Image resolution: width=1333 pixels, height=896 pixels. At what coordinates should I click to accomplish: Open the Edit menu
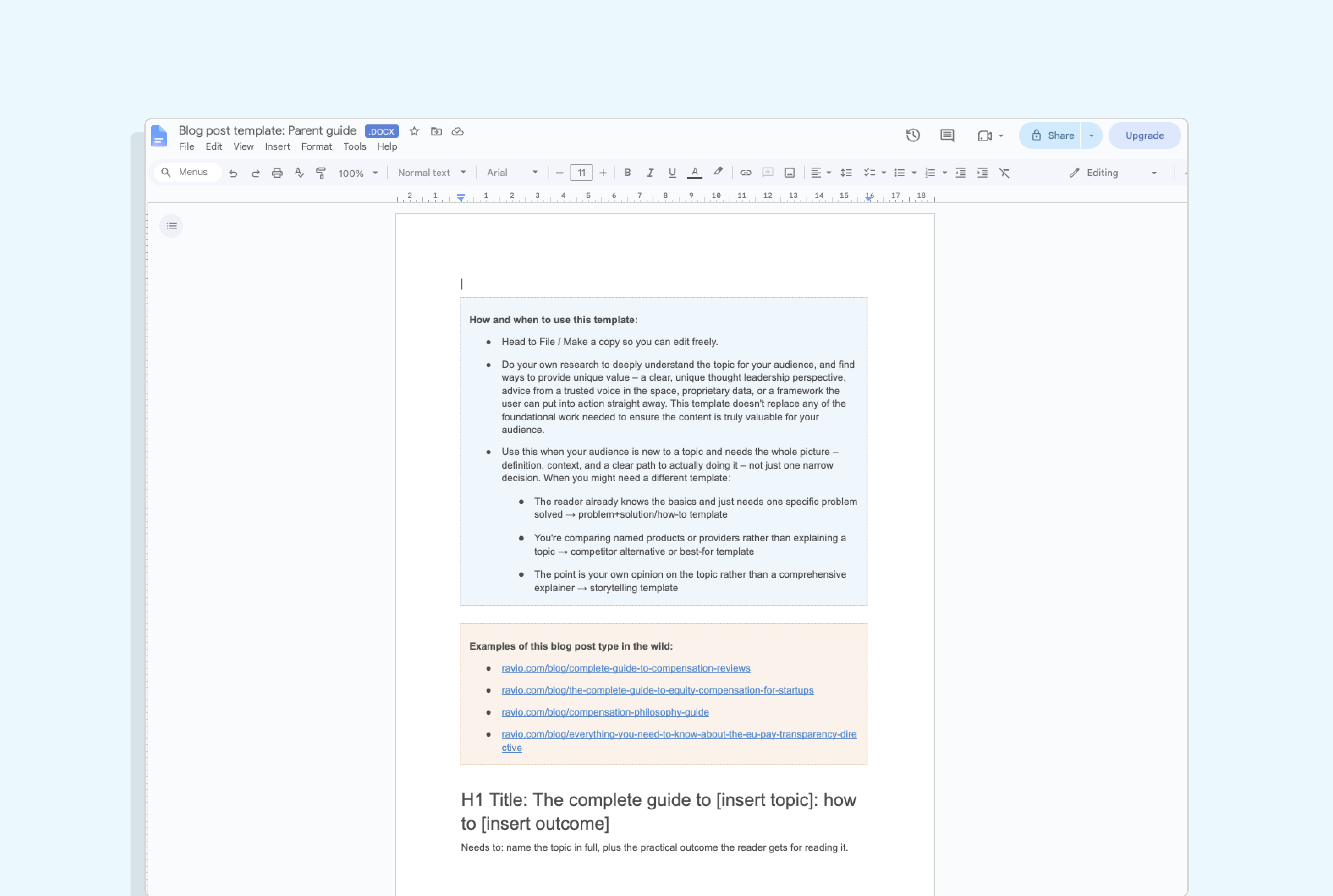(214, 147)
